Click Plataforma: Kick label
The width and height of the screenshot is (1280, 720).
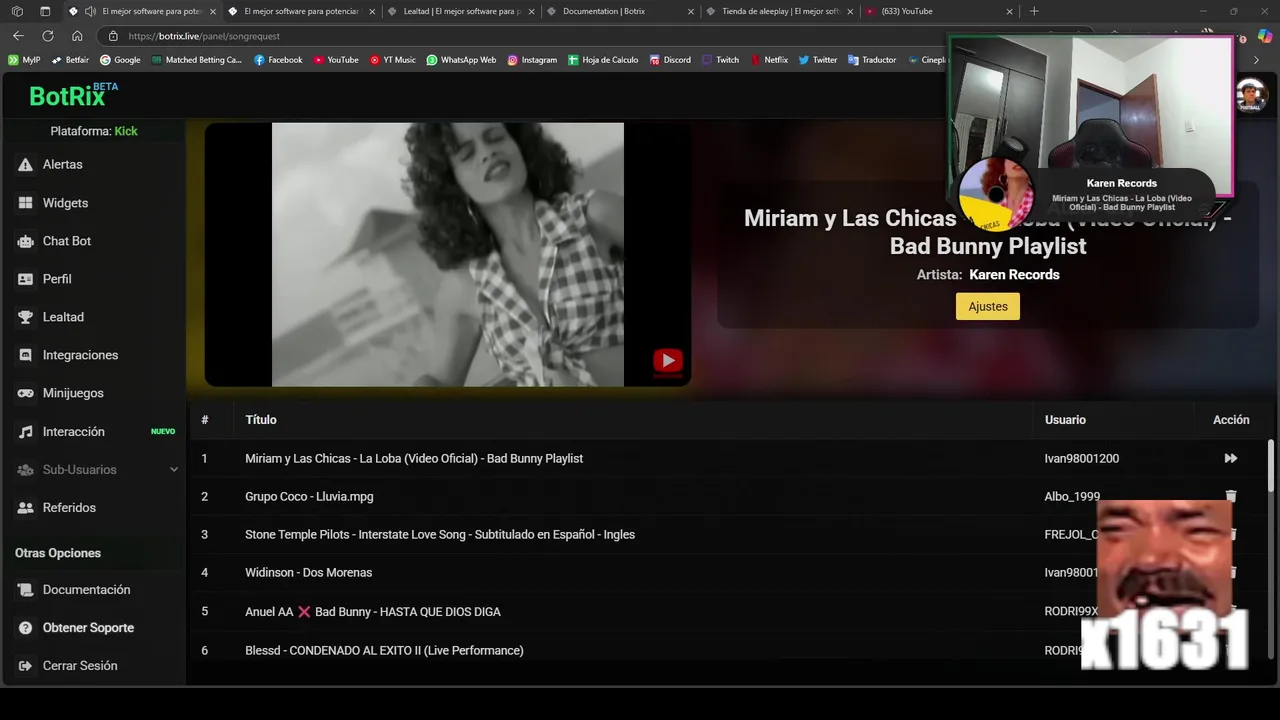[x=94, y=131]
